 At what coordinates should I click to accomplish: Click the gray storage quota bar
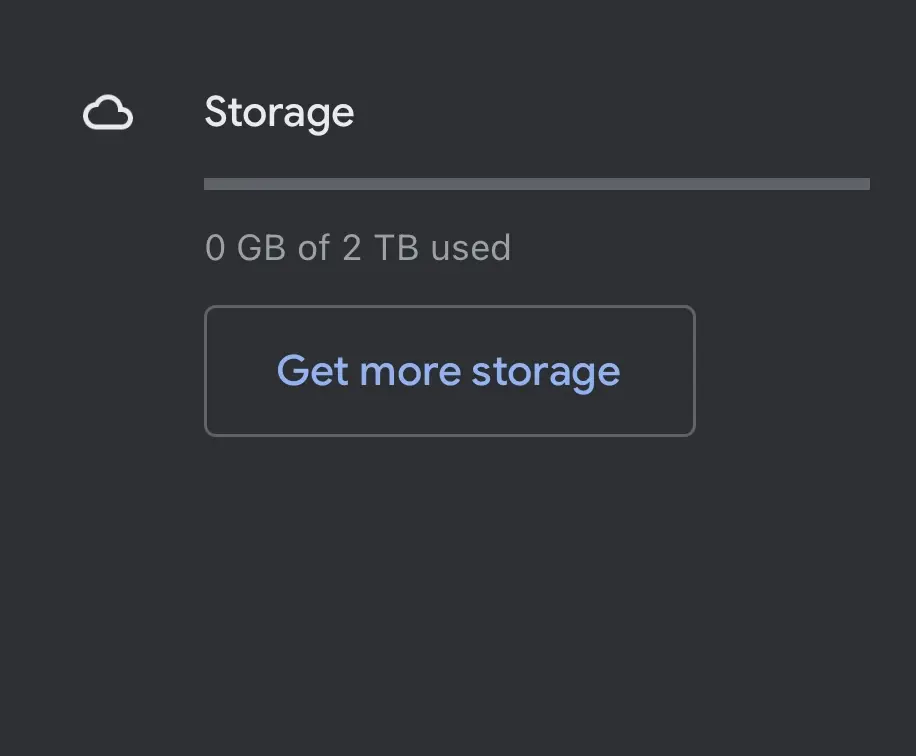click(537, 184)
